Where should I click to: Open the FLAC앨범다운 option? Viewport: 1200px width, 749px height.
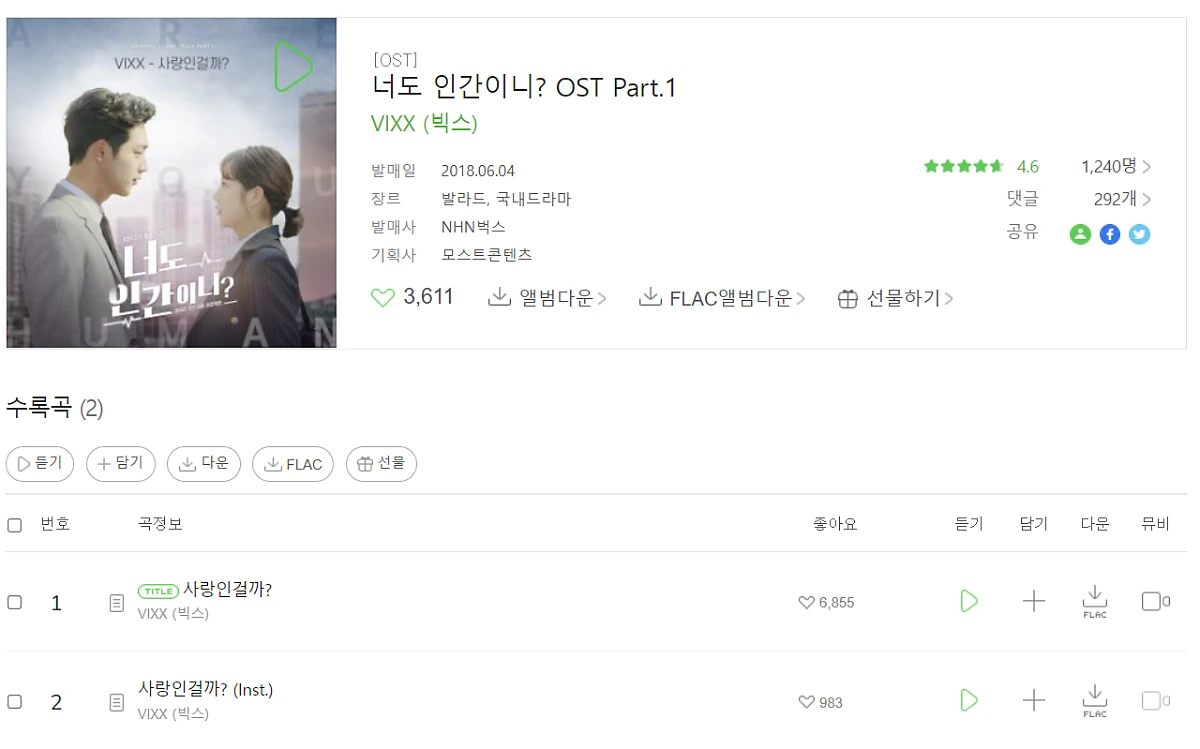(722, 298)
